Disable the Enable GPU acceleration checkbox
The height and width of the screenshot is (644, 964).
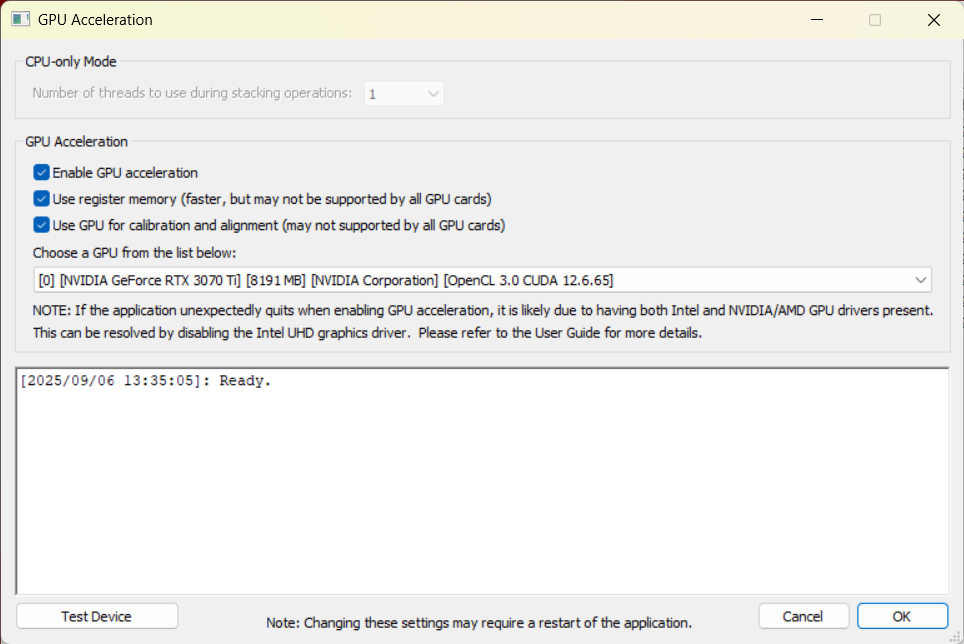tap(41, 173)
